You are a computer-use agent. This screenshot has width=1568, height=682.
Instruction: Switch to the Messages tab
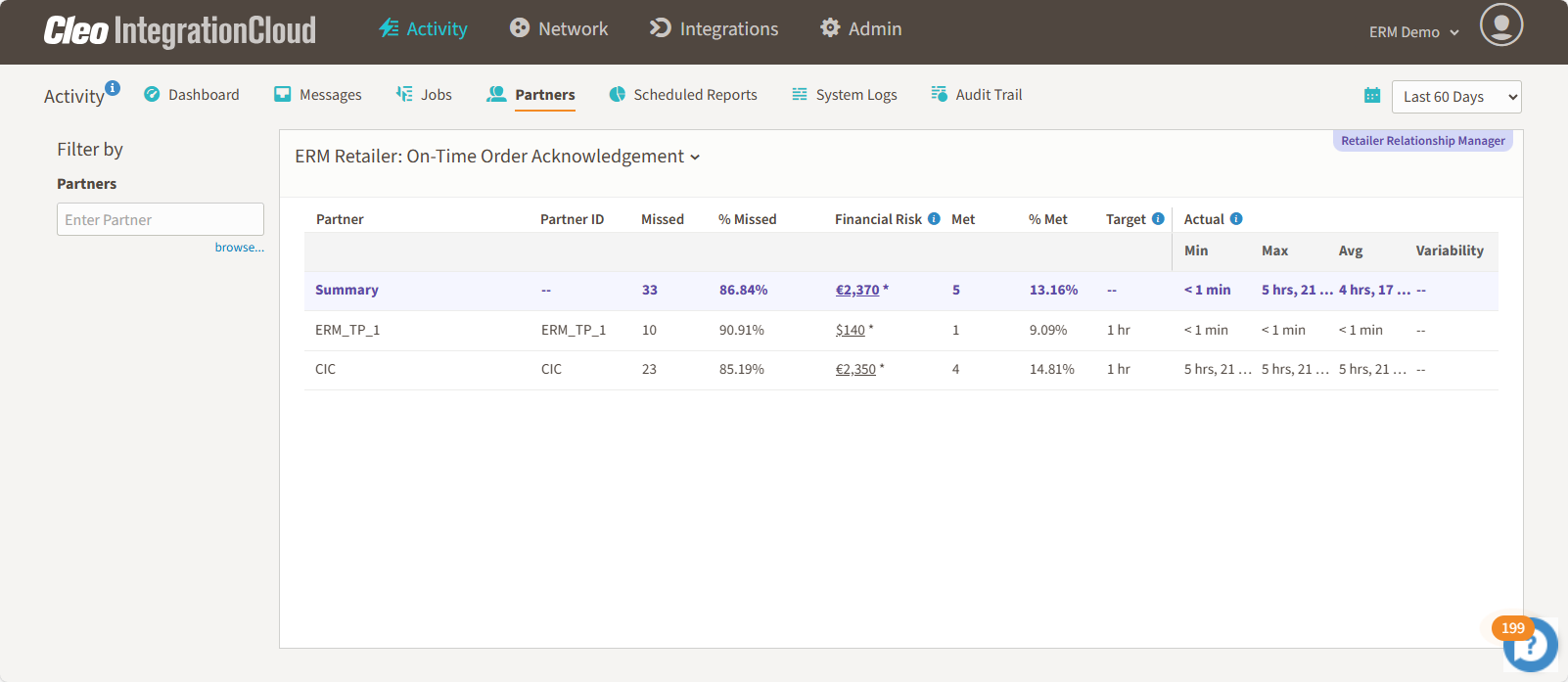pos(318,95)
